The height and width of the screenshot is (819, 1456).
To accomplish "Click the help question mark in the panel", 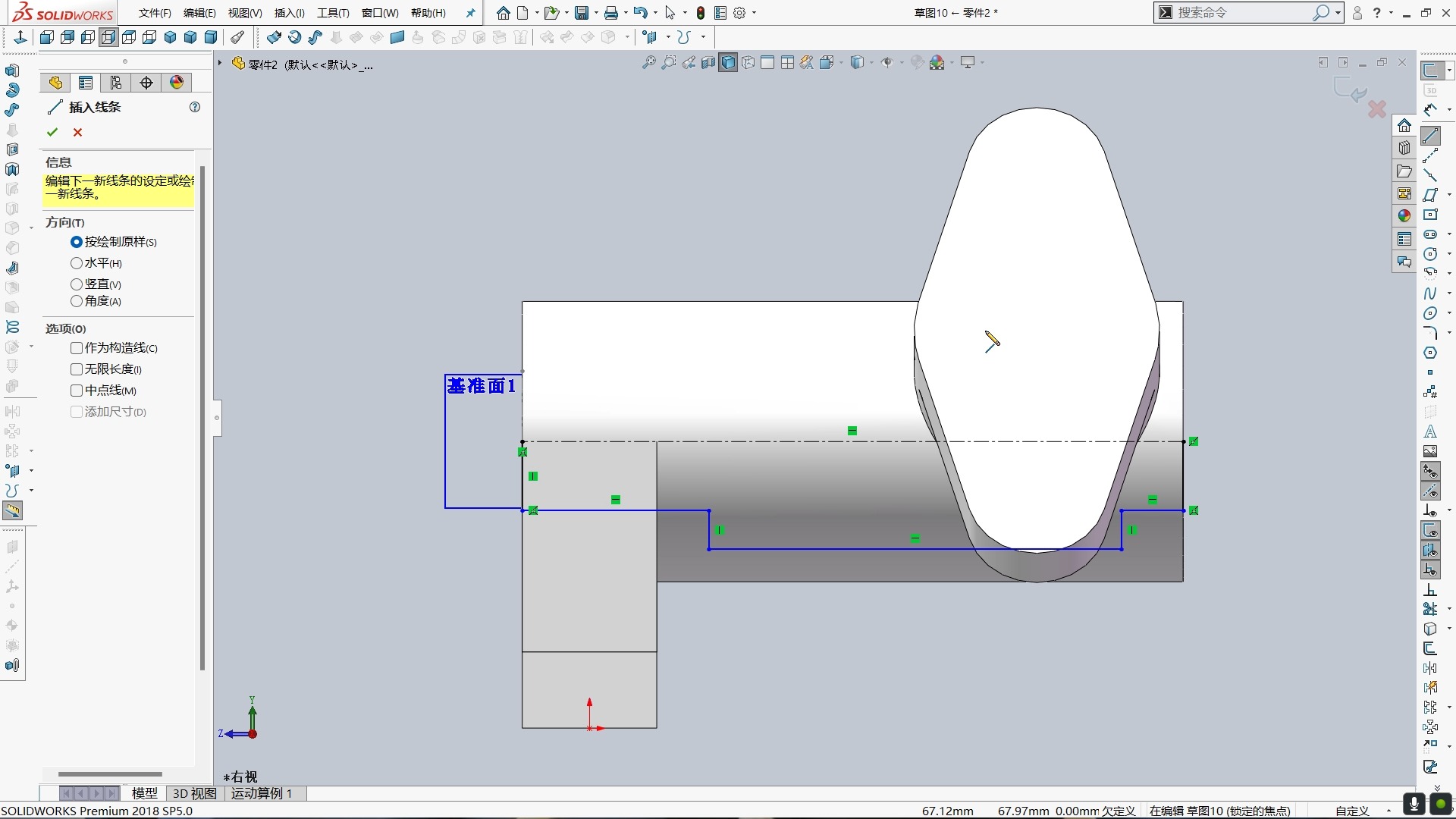I will pyautogui.click(x=194, y=108).
